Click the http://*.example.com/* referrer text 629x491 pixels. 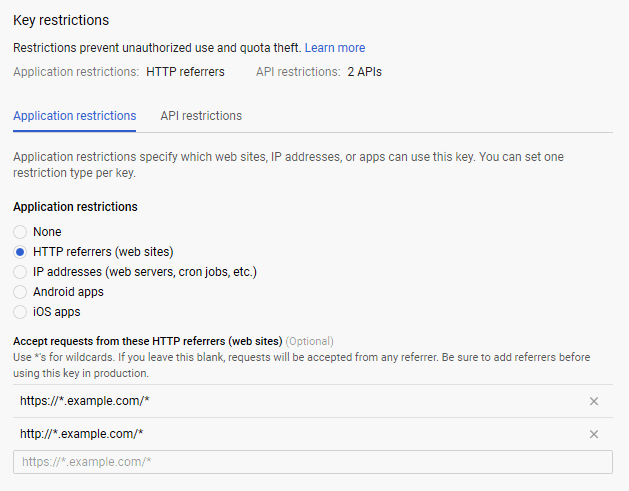[x=82, y=434]
